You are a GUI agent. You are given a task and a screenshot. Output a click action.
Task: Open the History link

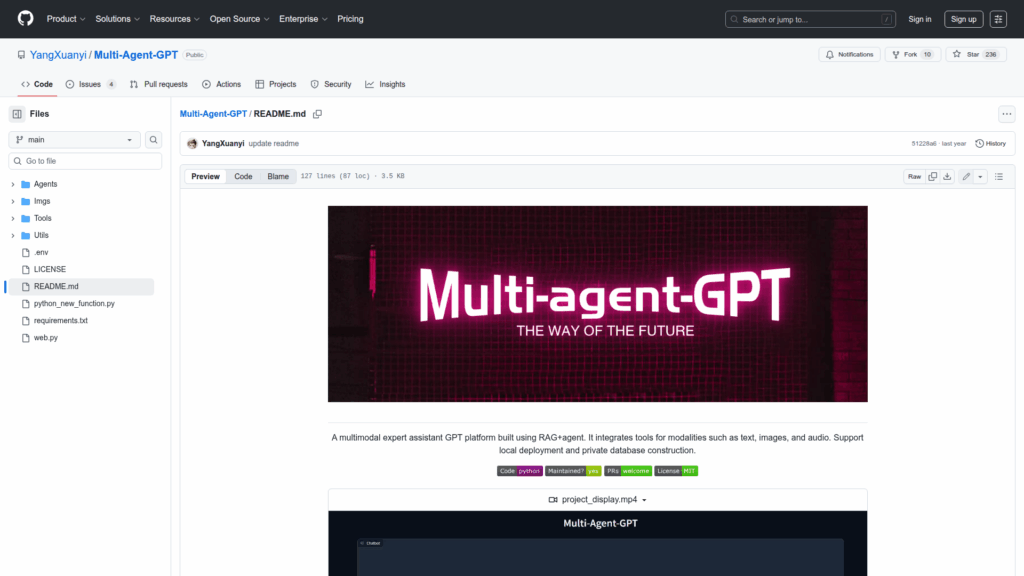[x=990, y=143]
